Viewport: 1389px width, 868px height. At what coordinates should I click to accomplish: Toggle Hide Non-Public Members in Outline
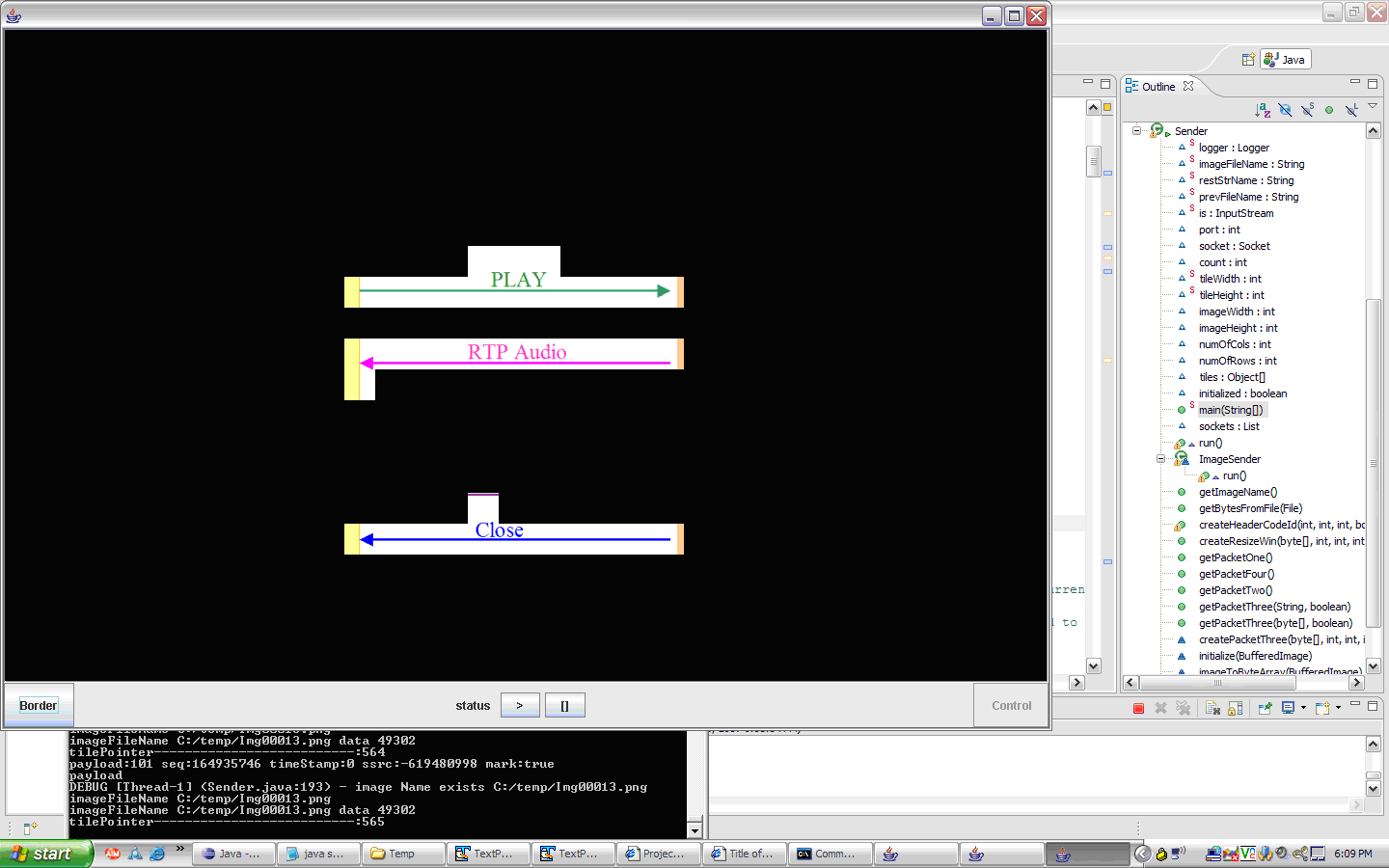[x=1329, y=110]
